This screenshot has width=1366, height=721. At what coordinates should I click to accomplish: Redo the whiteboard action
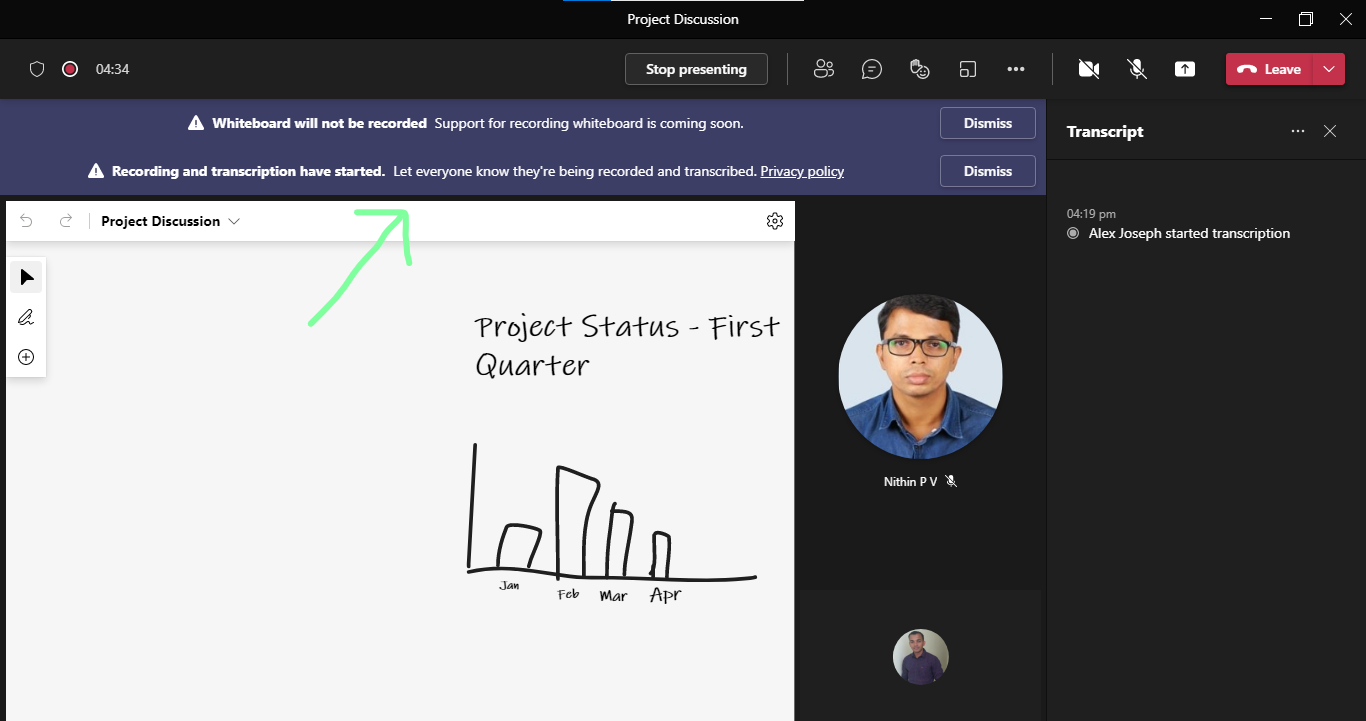click(x=66, y=221)
